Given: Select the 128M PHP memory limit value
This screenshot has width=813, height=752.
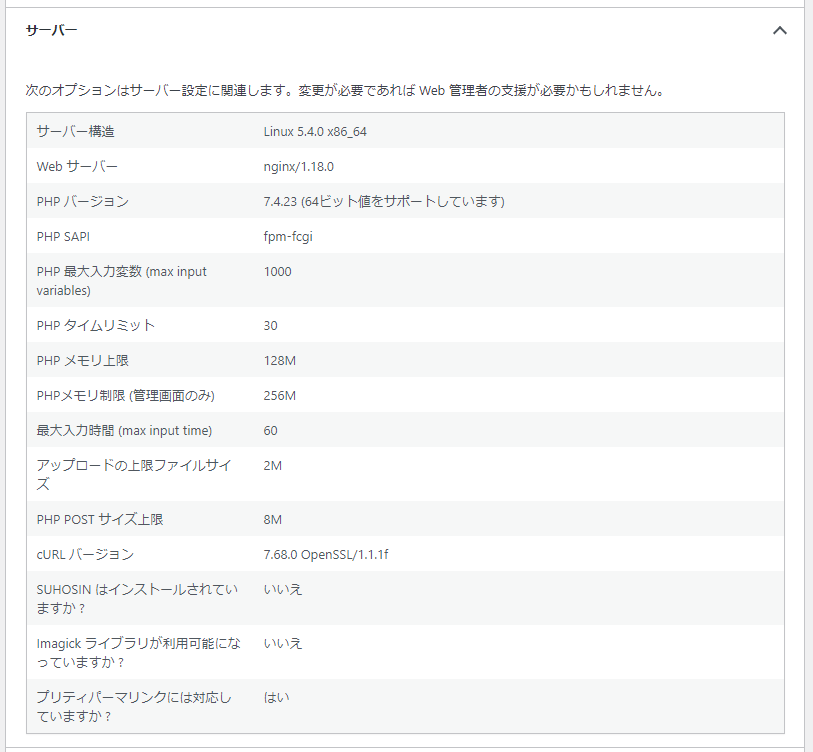Looking at the screenshot, I should click(x=280, y=360).
